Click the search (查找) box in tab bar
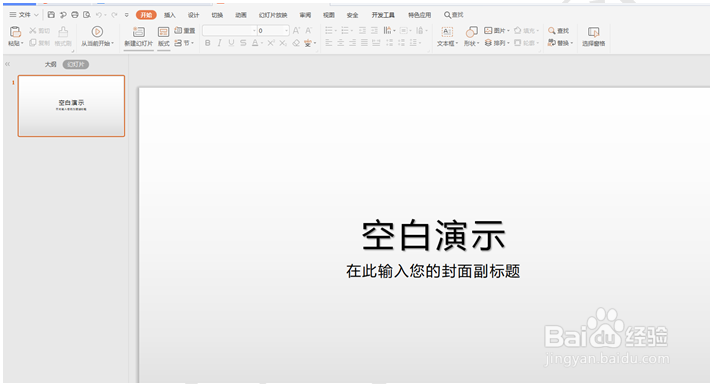This screenshot has width=710, height=384. [x=454, y=15]
